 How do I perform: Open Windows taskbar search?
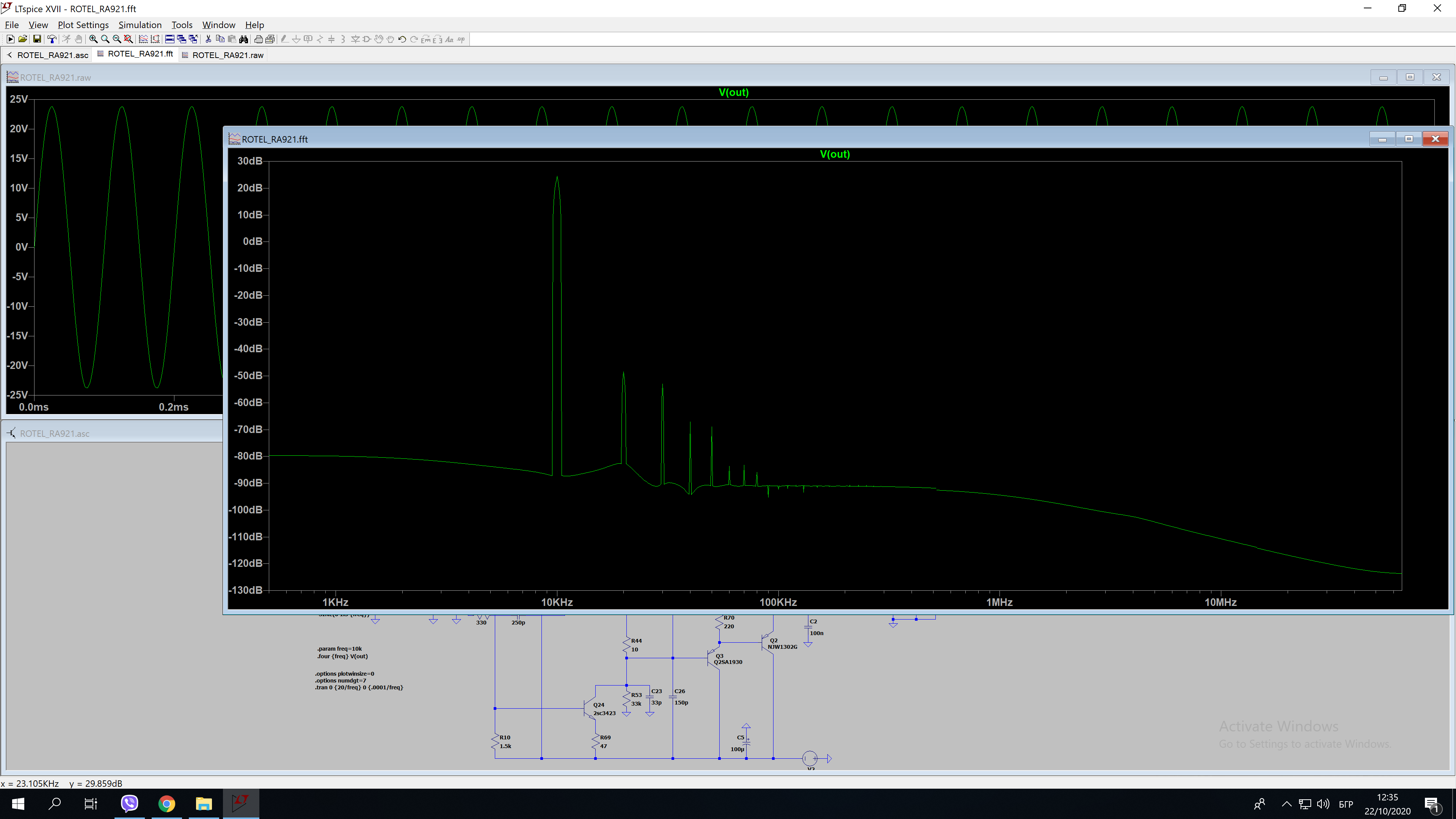55,804
